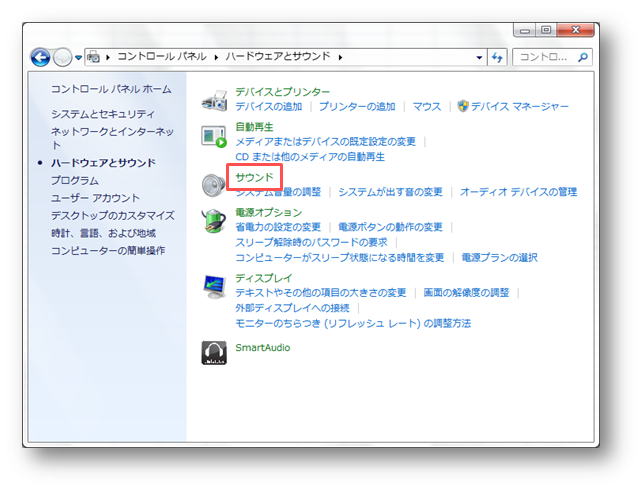
Task: Click 外部ディスプレイへの接続 link
Action: click(292, 308)
